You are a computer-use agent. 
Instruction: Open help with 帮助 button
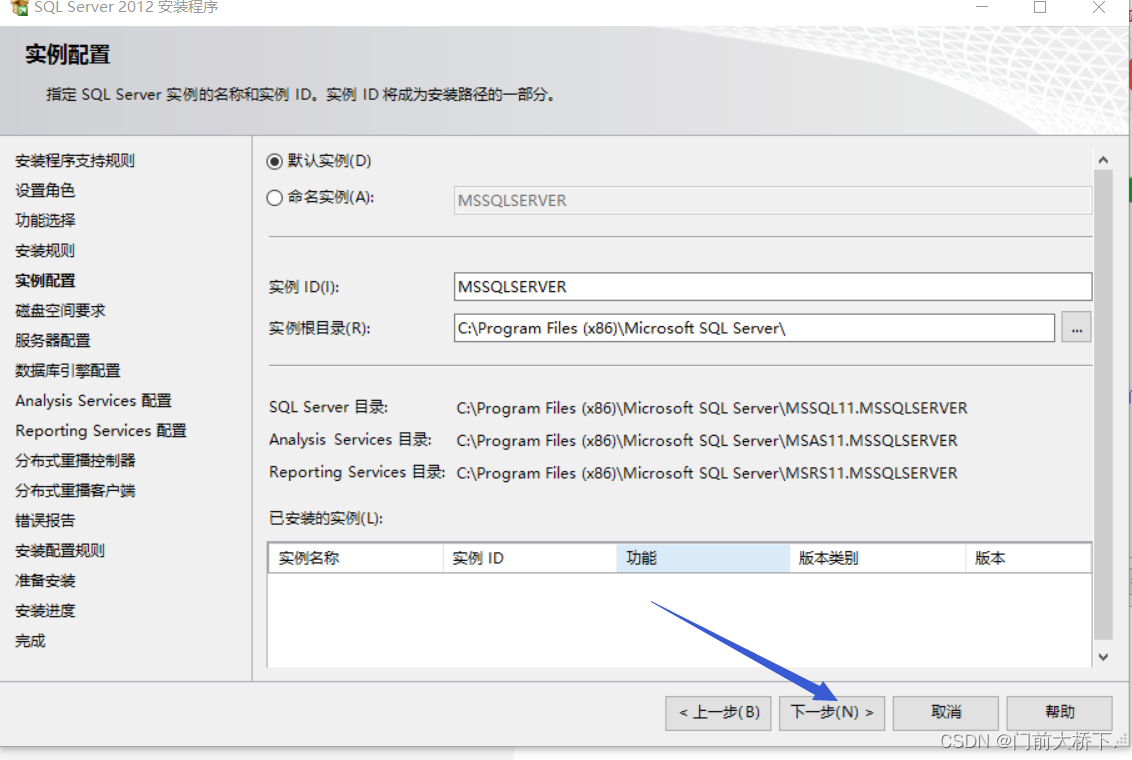click(x=1059, y=713)
